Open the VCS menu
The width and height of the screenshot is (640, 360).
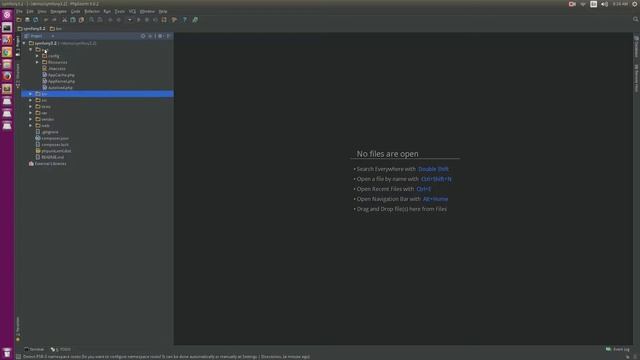132,11
